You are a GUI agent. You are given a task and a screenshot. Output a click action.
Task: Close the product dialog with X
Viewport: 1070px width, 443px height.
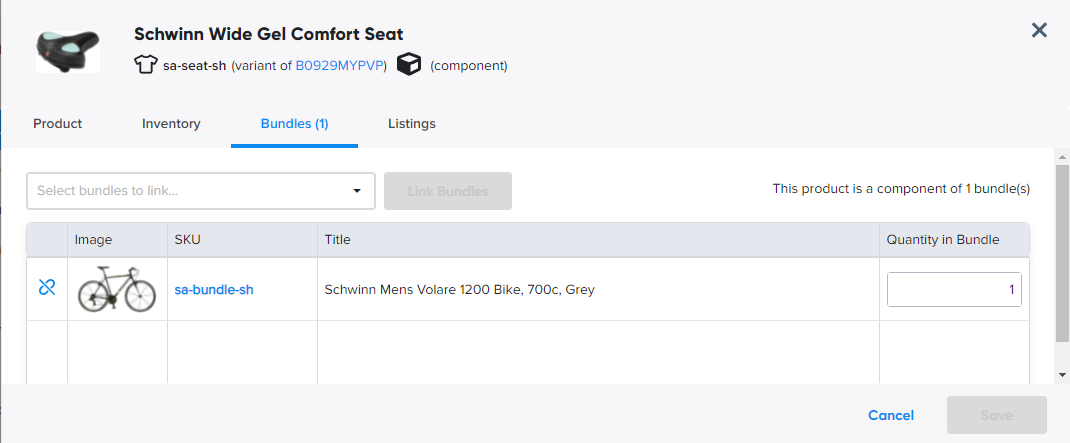pyautogui.click(x=1039, y=30)
